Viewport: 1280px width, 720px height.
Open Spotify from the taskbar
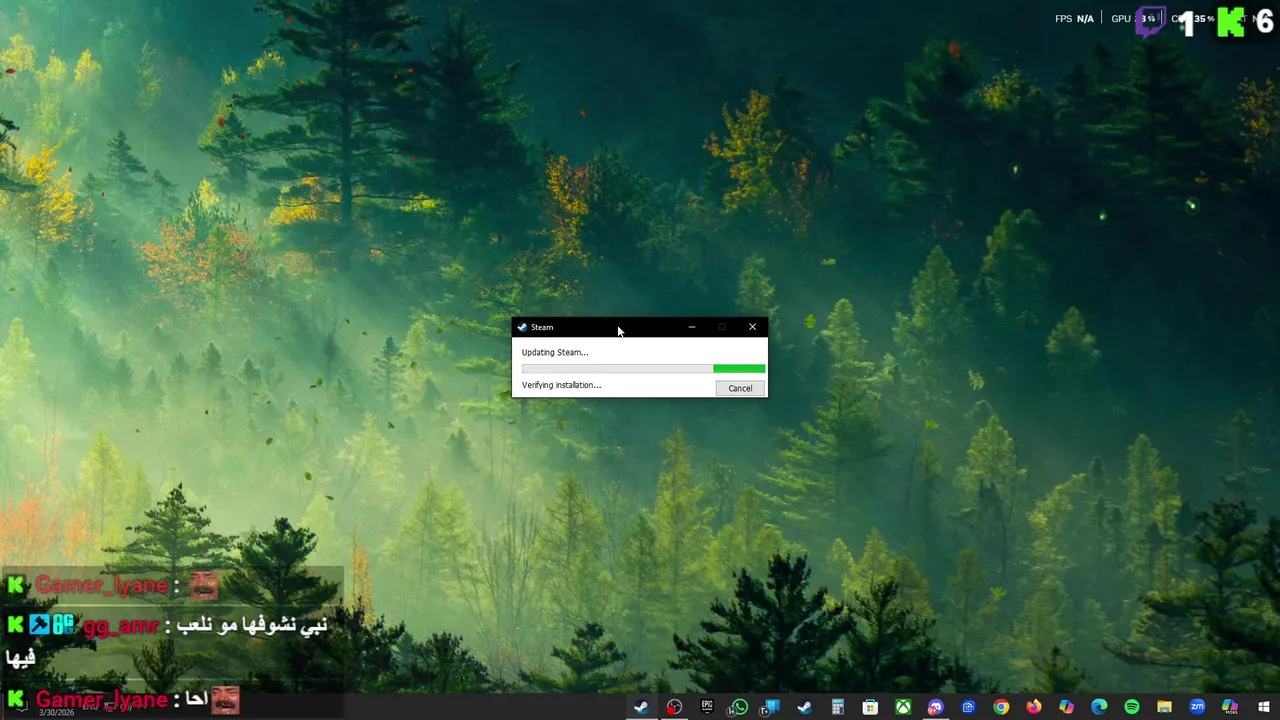pos(1131,707)
